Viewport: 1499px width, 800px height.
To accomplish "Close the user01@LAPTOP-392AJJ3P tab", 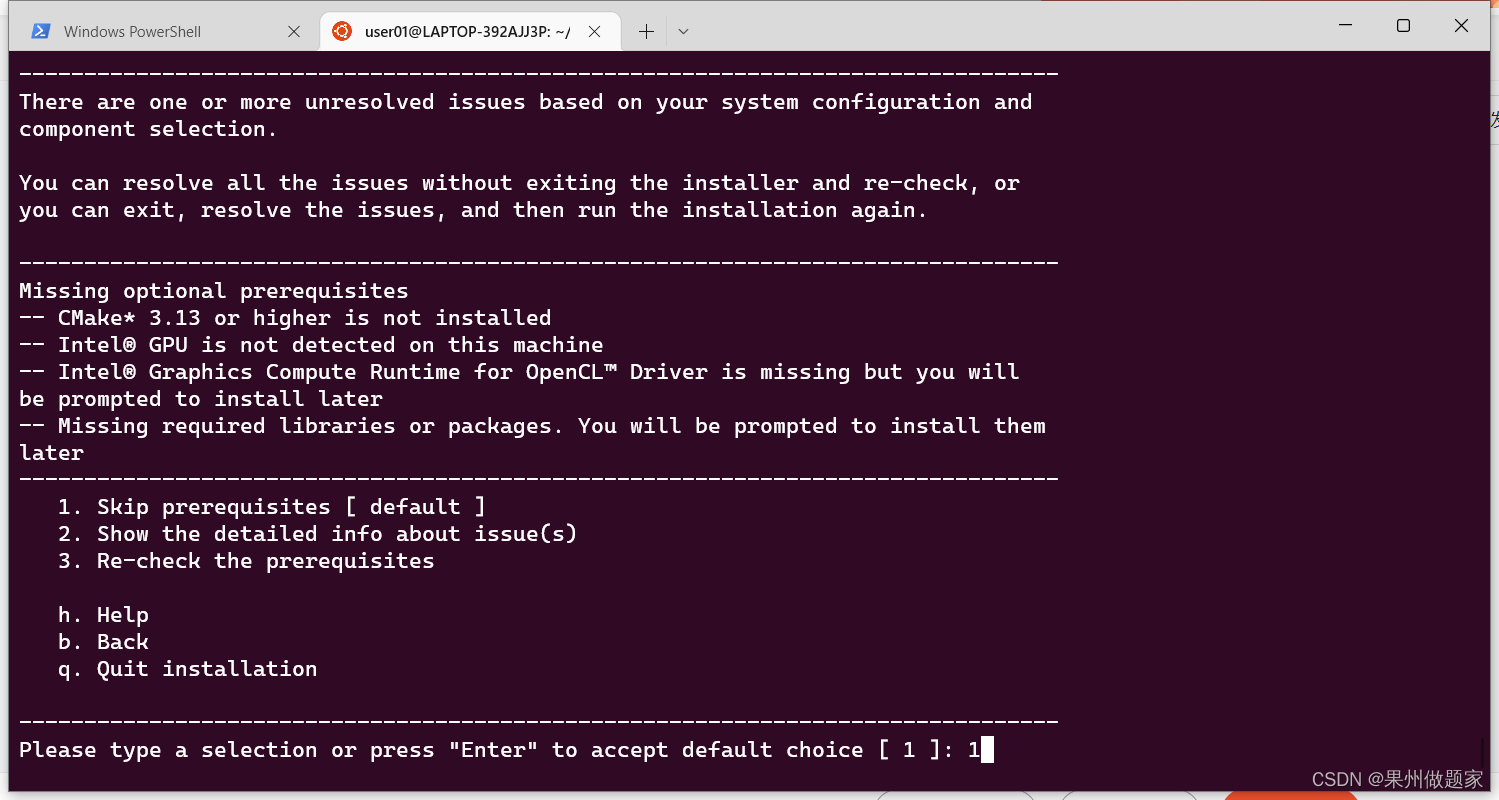I will click(595, 31).
